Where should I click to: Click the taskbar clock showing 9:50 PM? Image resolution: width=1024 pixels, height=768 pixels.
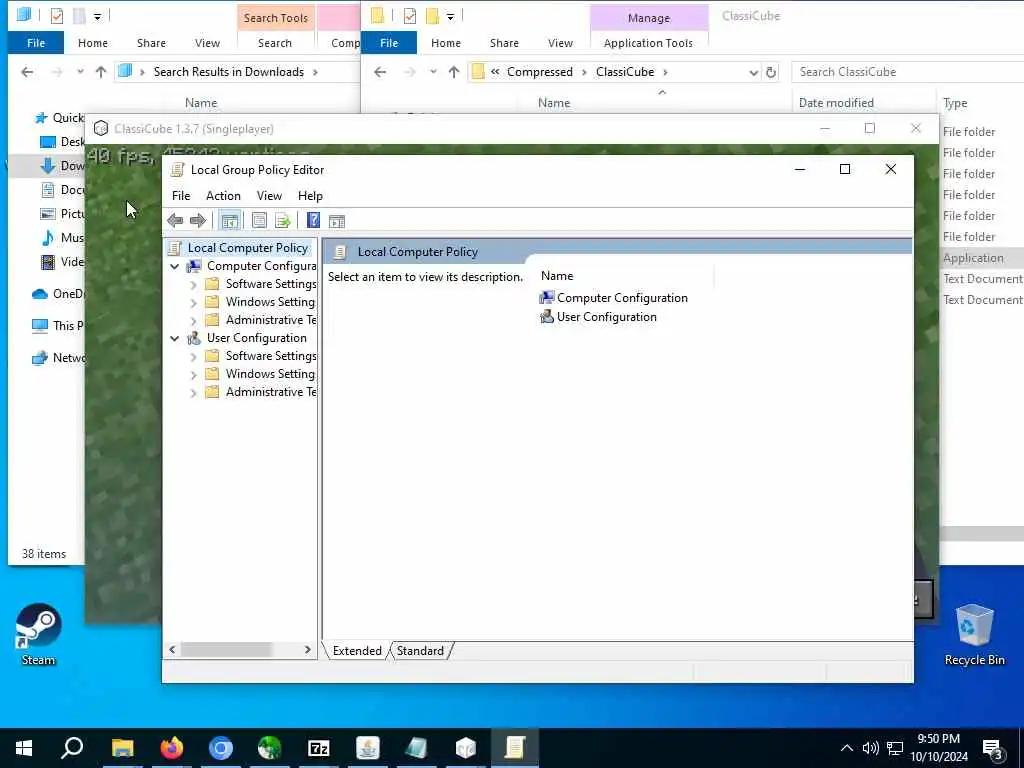938,748
